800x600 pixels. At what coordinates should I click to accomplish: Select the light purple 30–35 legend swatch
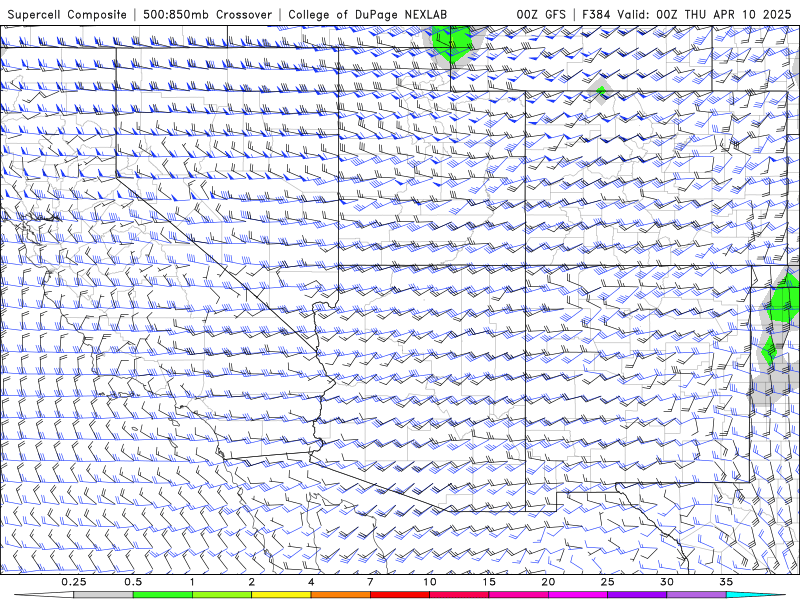(696, 595)
